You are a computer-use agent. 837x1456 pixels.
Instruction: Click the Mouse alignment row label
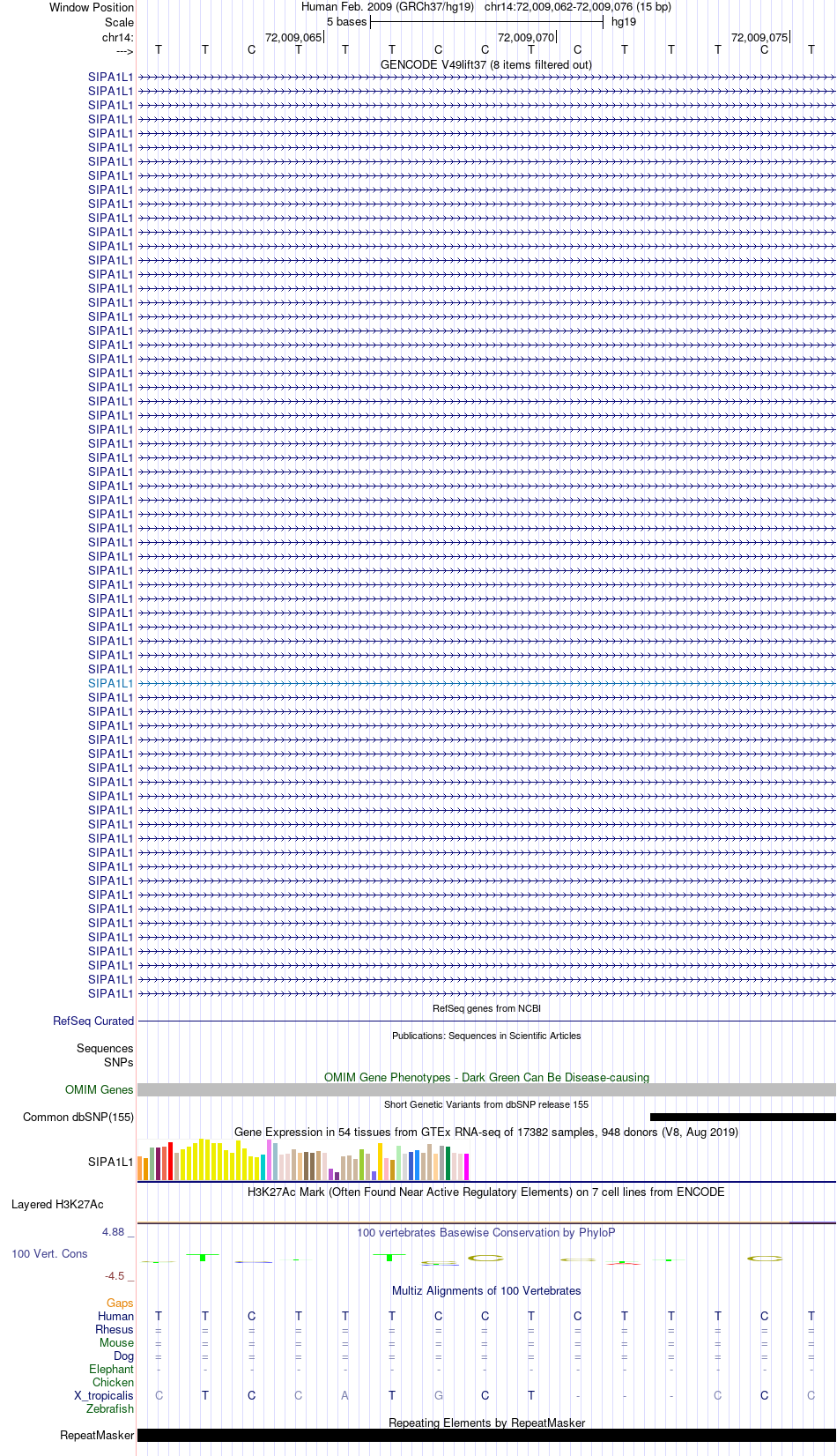[x=116, y=1342]
